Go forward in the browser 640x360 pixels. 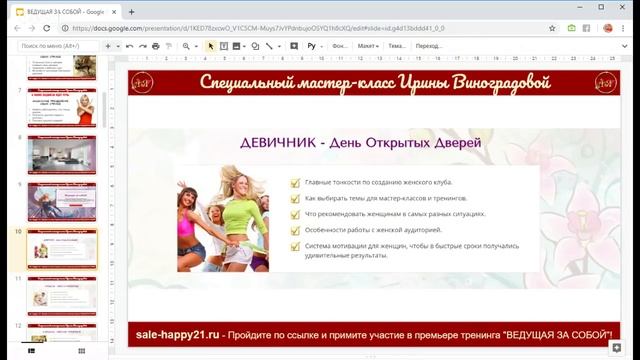(x=32, y=28)
